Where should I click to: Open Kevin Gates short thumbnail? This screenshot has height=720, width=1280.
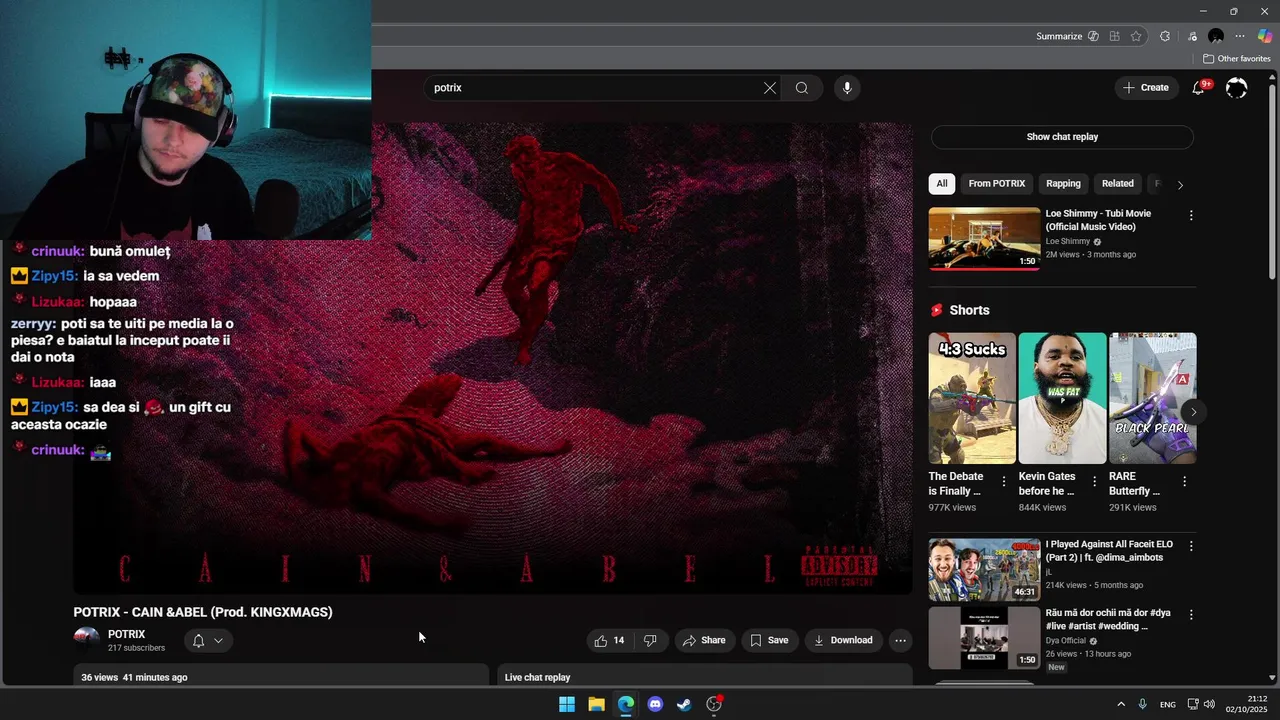[x=1062, y=398]
